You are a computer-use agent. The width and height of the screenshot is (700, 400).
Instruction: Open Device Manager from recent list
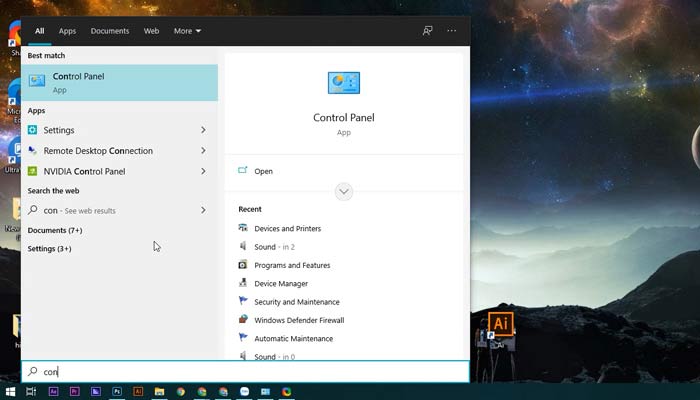click(x=281, y=284)
